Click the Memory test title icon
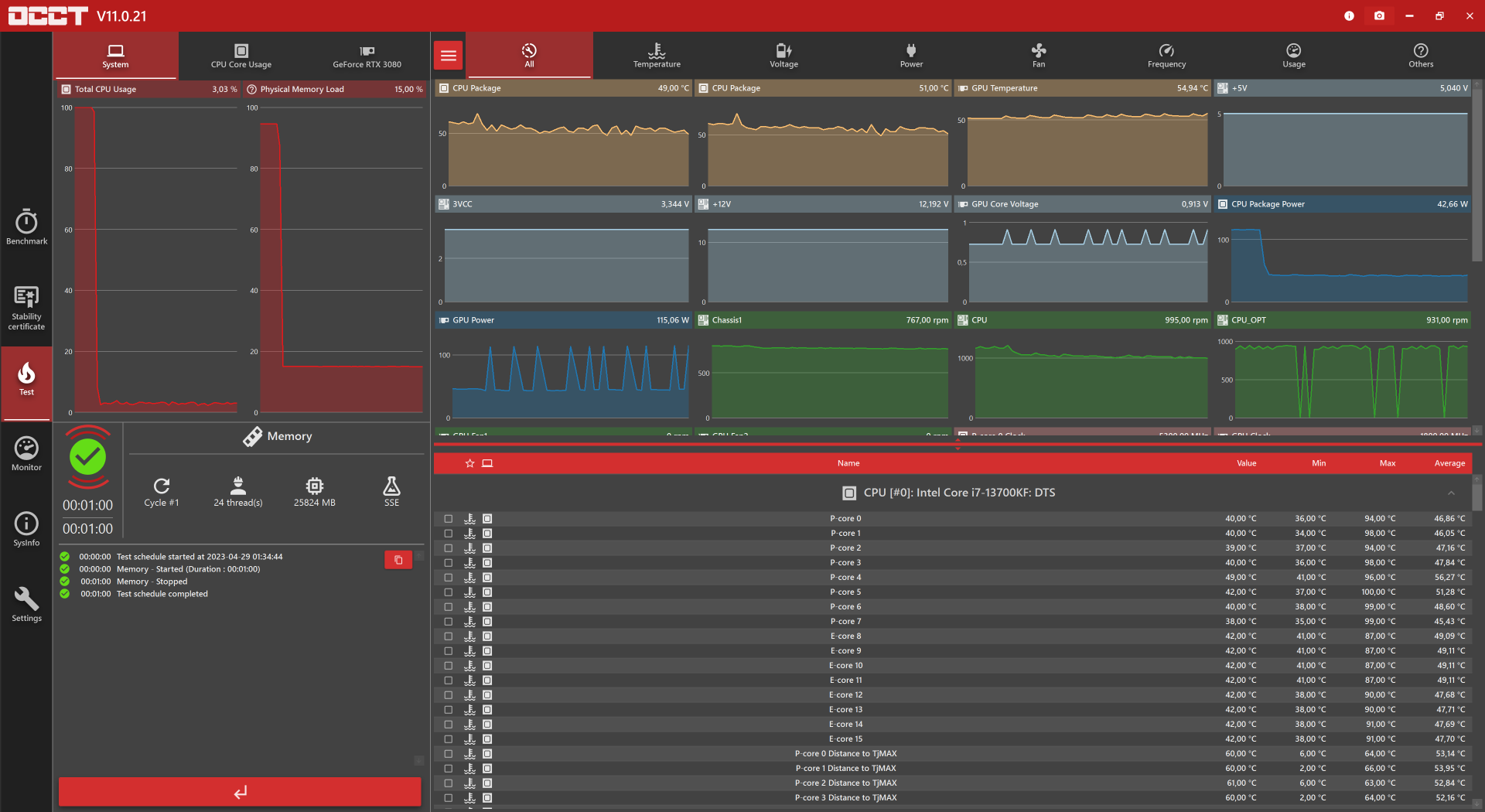1485x812 pixels. (252, 437)
